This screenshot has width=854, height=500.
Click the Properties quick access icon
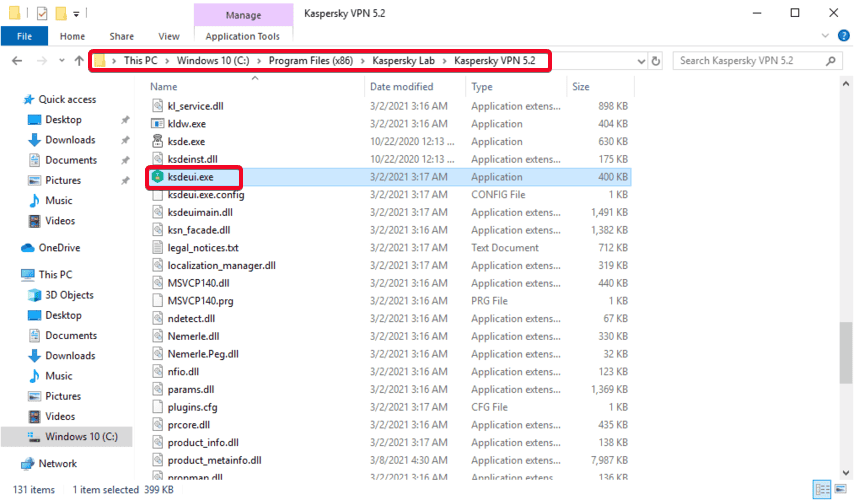[42, 13]
